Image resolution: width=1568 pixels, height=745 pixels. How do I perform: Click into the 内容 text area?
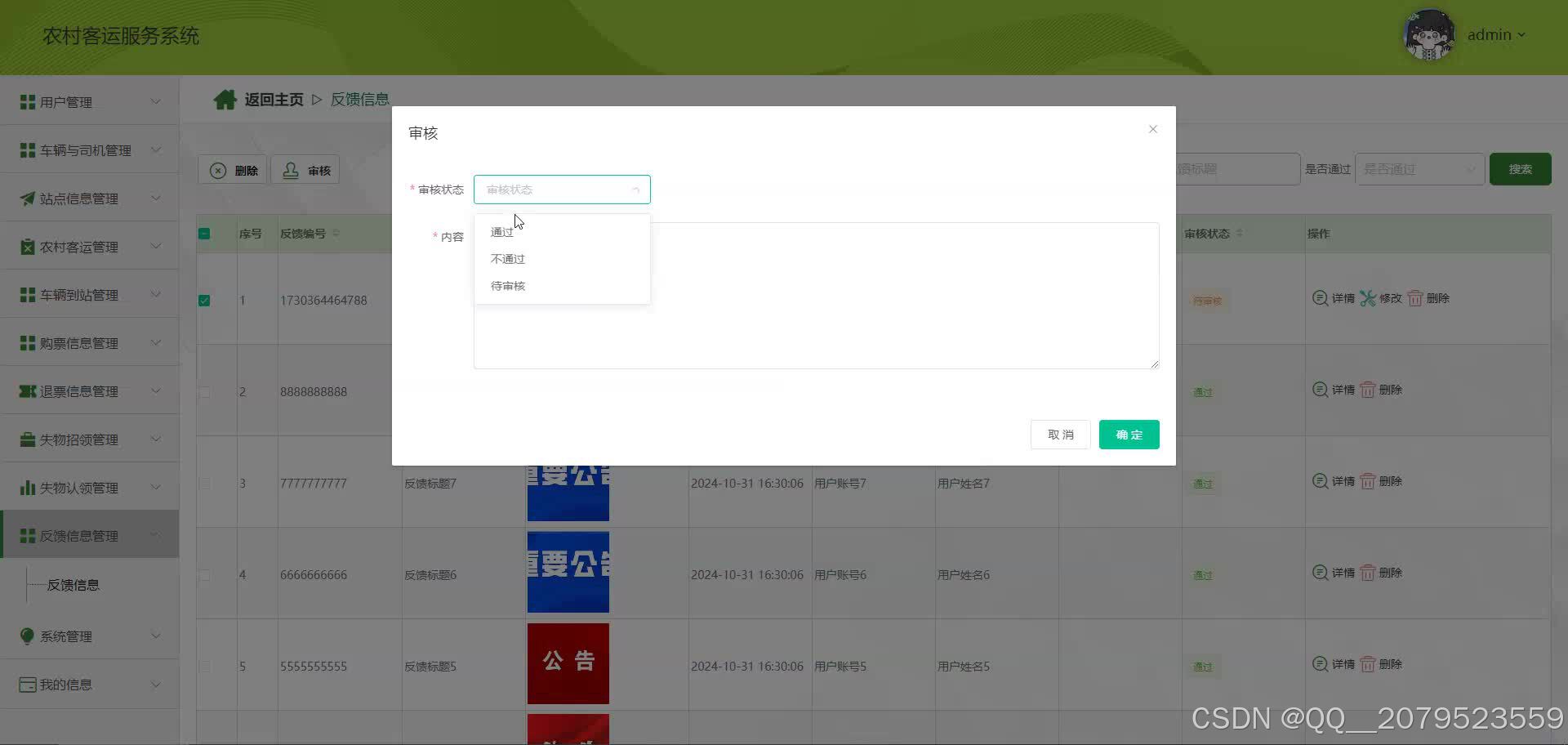pyautogui.click(x=816, y=296)
